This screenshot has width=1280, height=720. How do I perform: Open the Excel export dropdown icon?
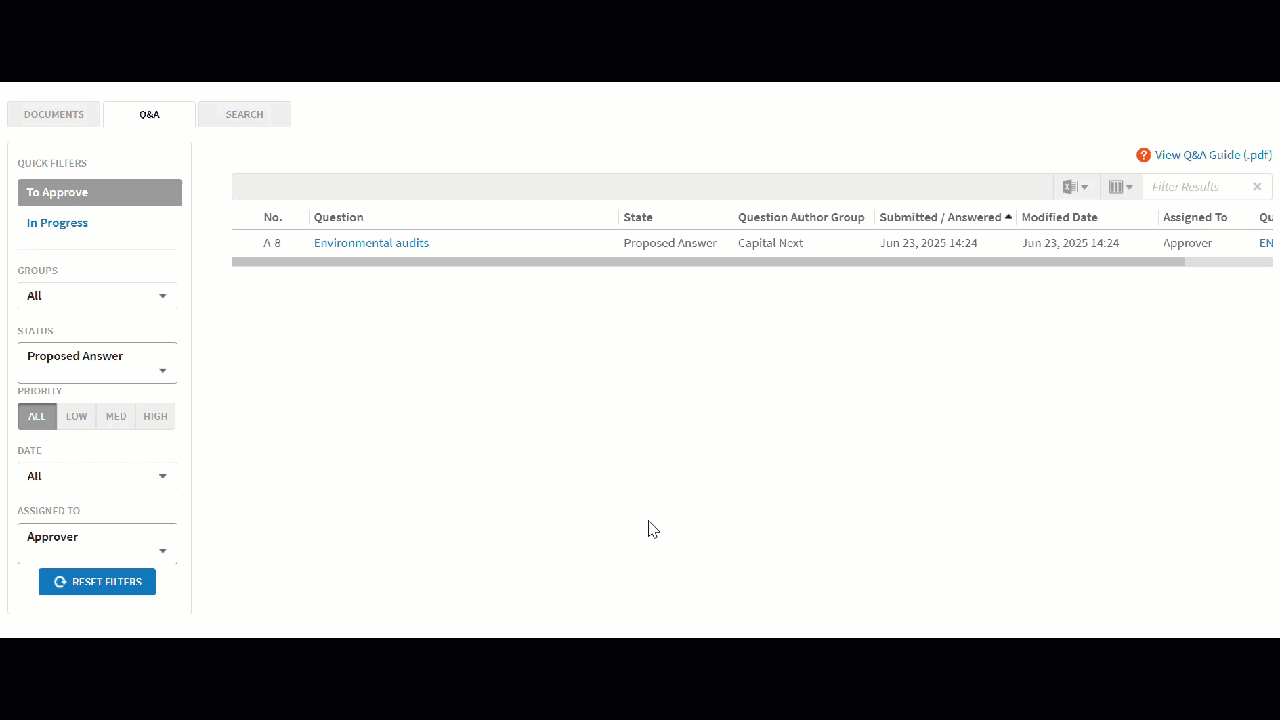[x=1075, y=187]
